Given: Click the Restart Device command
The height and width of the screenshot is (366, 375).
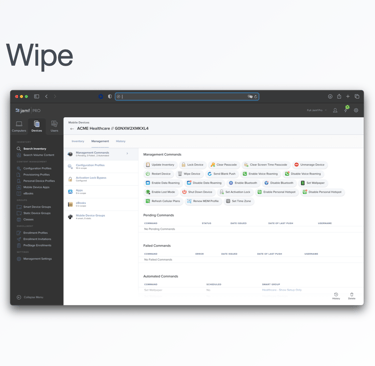Looking at the screenshot, I should click(158, 174).
